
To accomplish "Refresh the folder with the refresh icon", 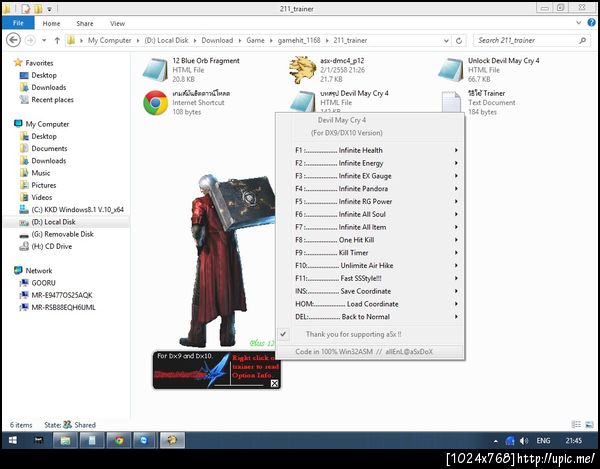I will point(459,40).
